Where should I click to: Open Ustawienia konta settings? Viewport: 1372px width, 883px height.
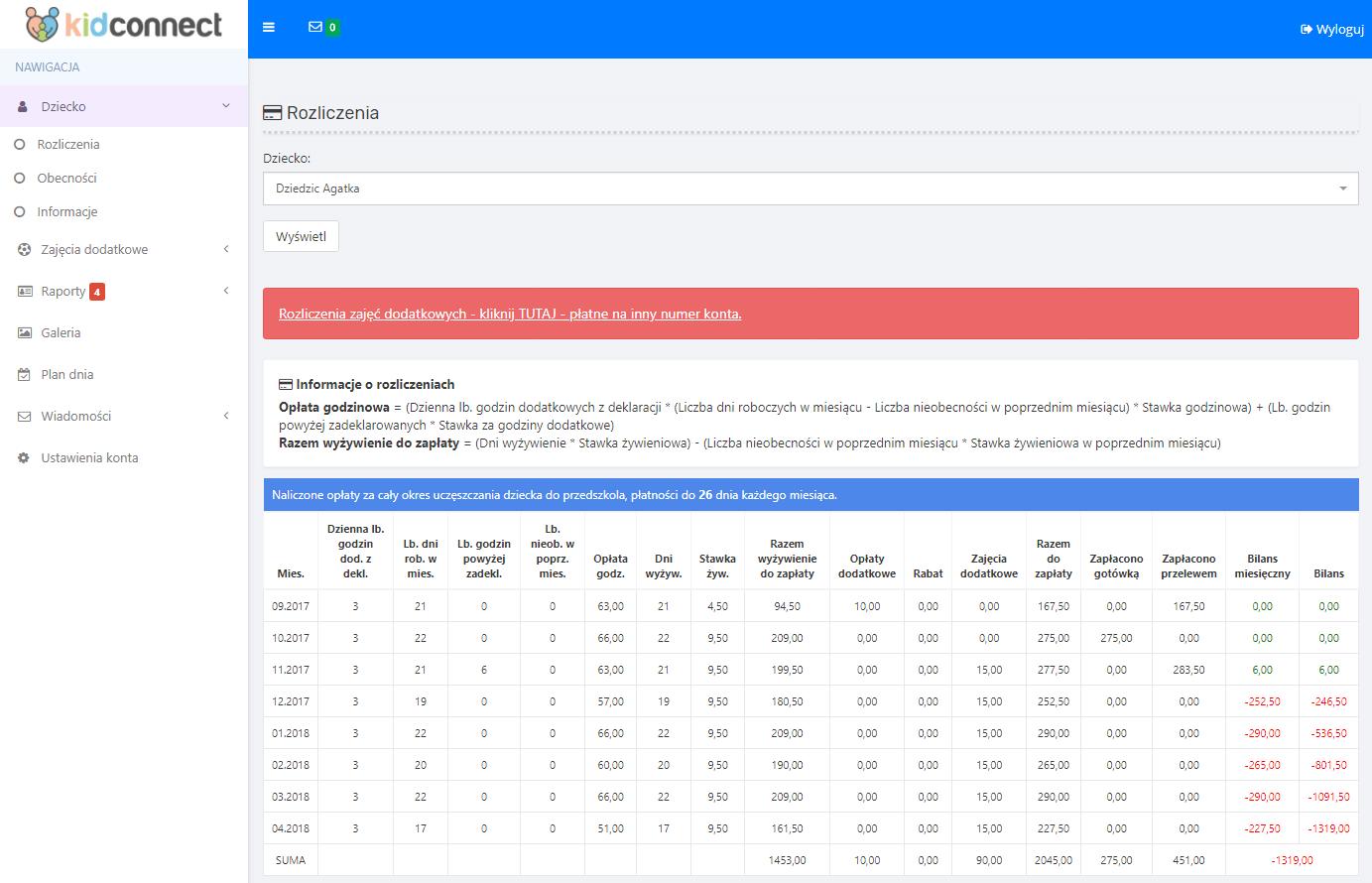tap(89, 457)
